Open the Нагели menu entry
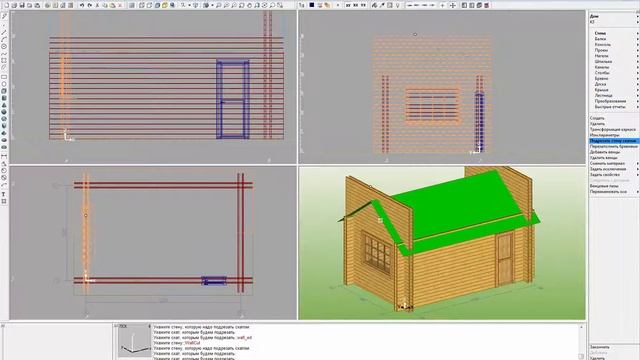 [x=616, y=56]
